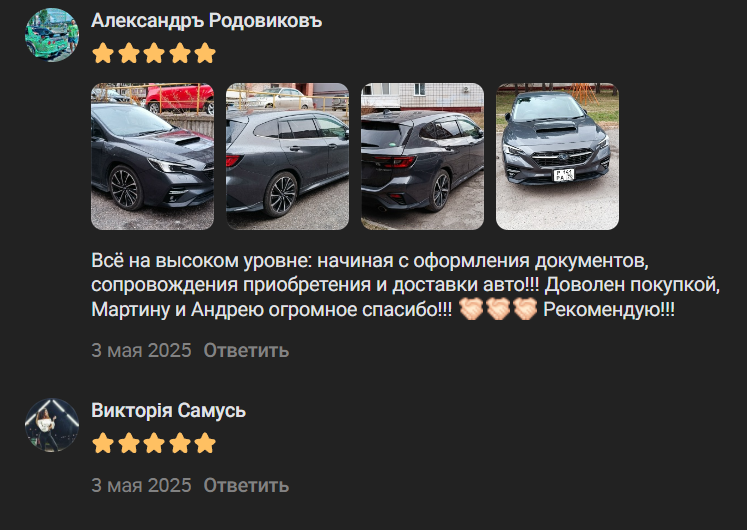Click the fifth star of Викторія's rating
747x530 pixels.
click(205, 443)
